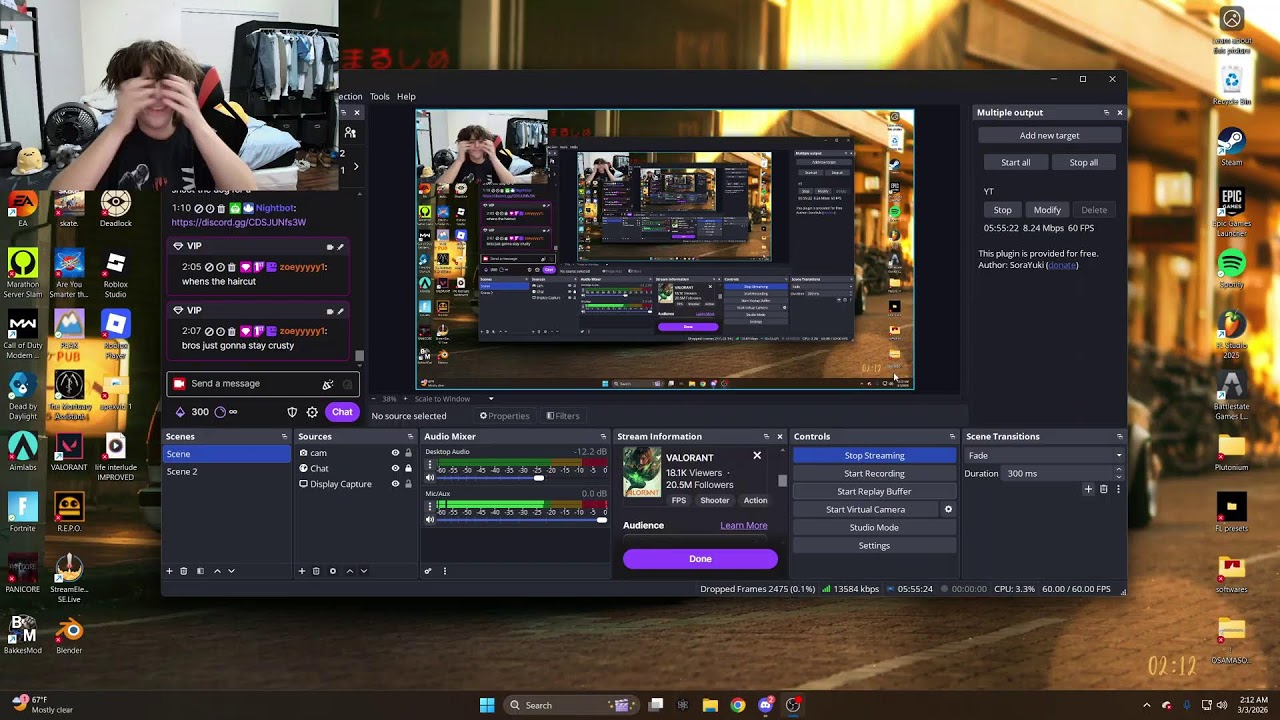Click the Stream Information panel scrollbar
1280x720 pixels.
782,481
